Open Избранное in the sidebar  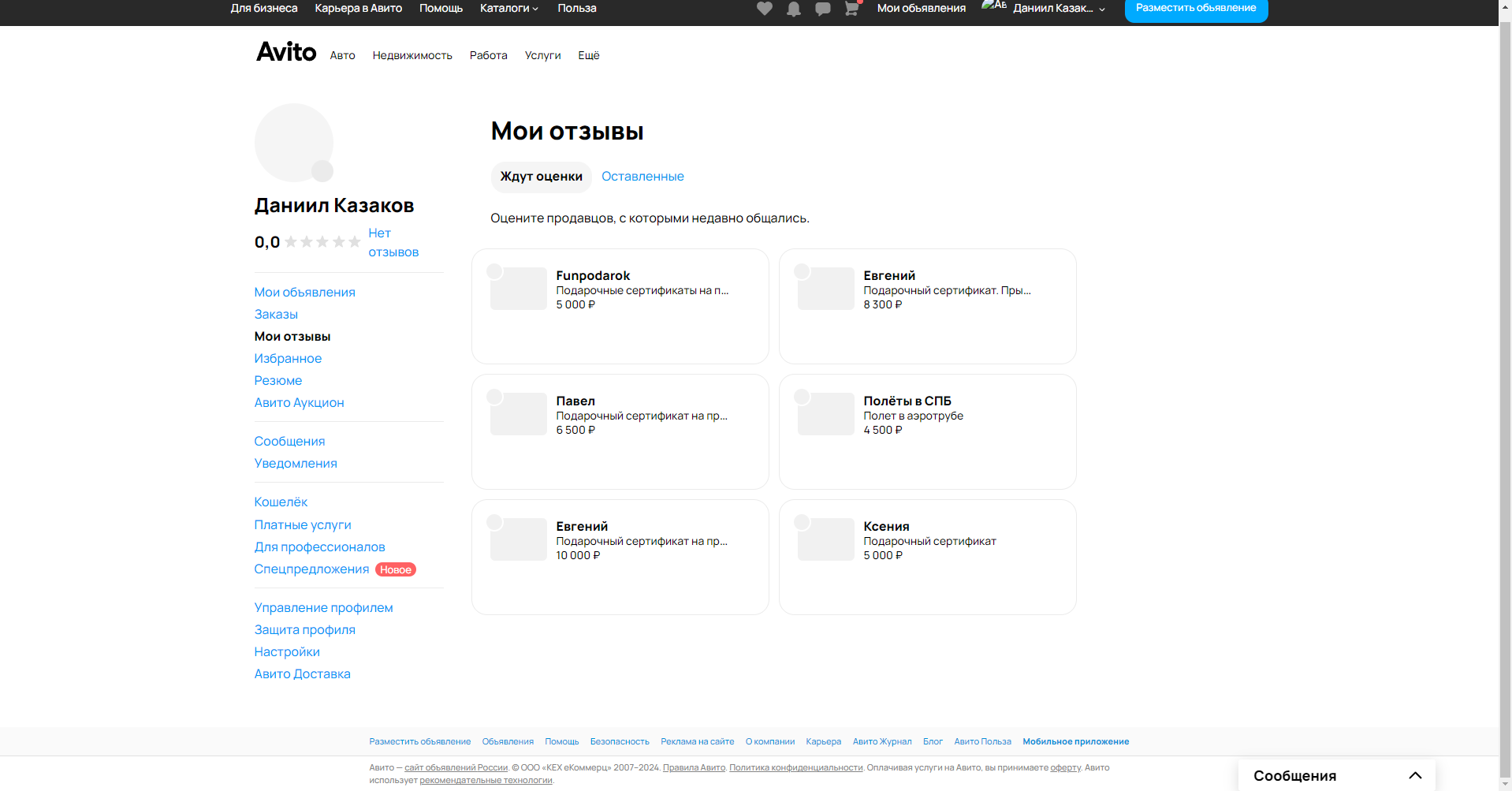pos(288,359)
